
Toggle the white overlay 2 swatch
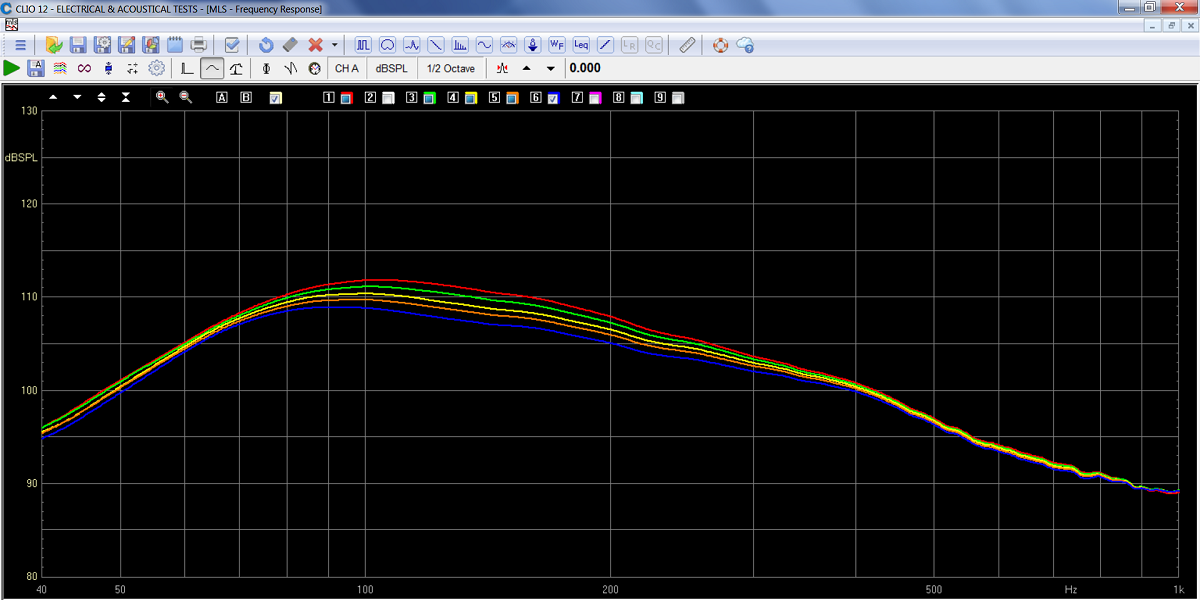click(386, 98)
